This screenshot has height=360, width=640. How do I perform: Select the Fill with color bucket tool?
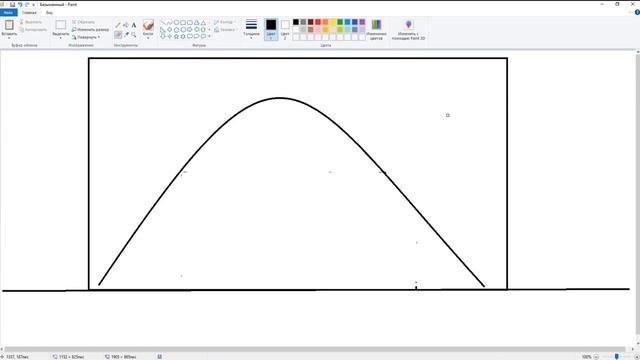pos(126,25)
